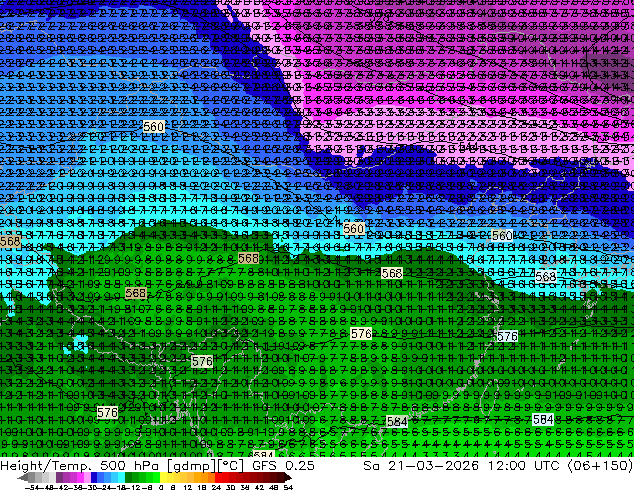Click the '-18' legend tick label

click(x=121, y=487)
